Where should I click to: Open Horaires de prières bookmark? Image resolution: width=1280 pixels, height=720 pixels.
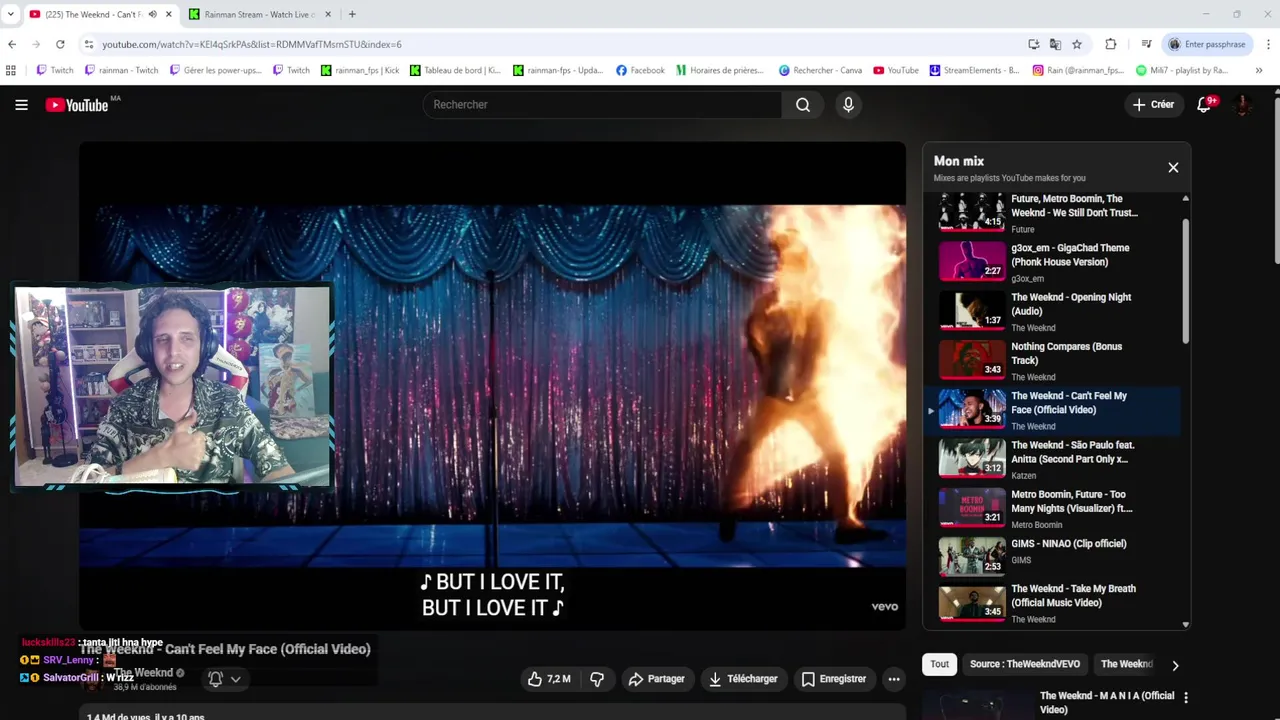click(x=719, y=70)
